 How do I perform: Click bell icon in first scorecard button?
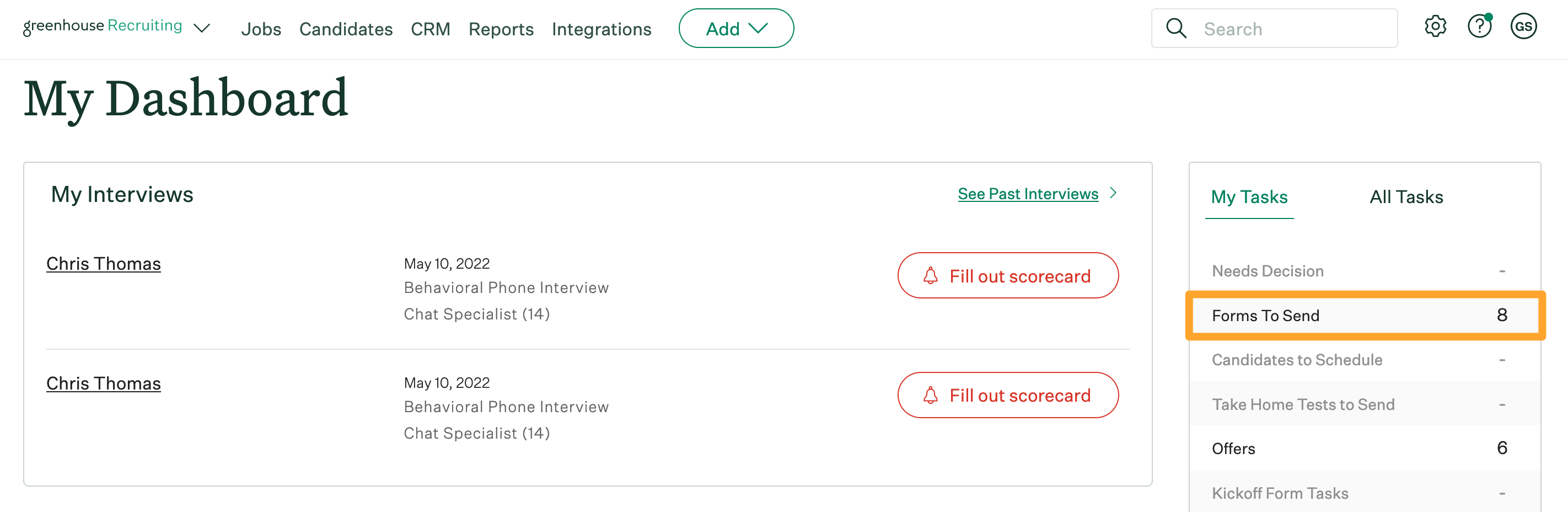(x=930, y=276)
